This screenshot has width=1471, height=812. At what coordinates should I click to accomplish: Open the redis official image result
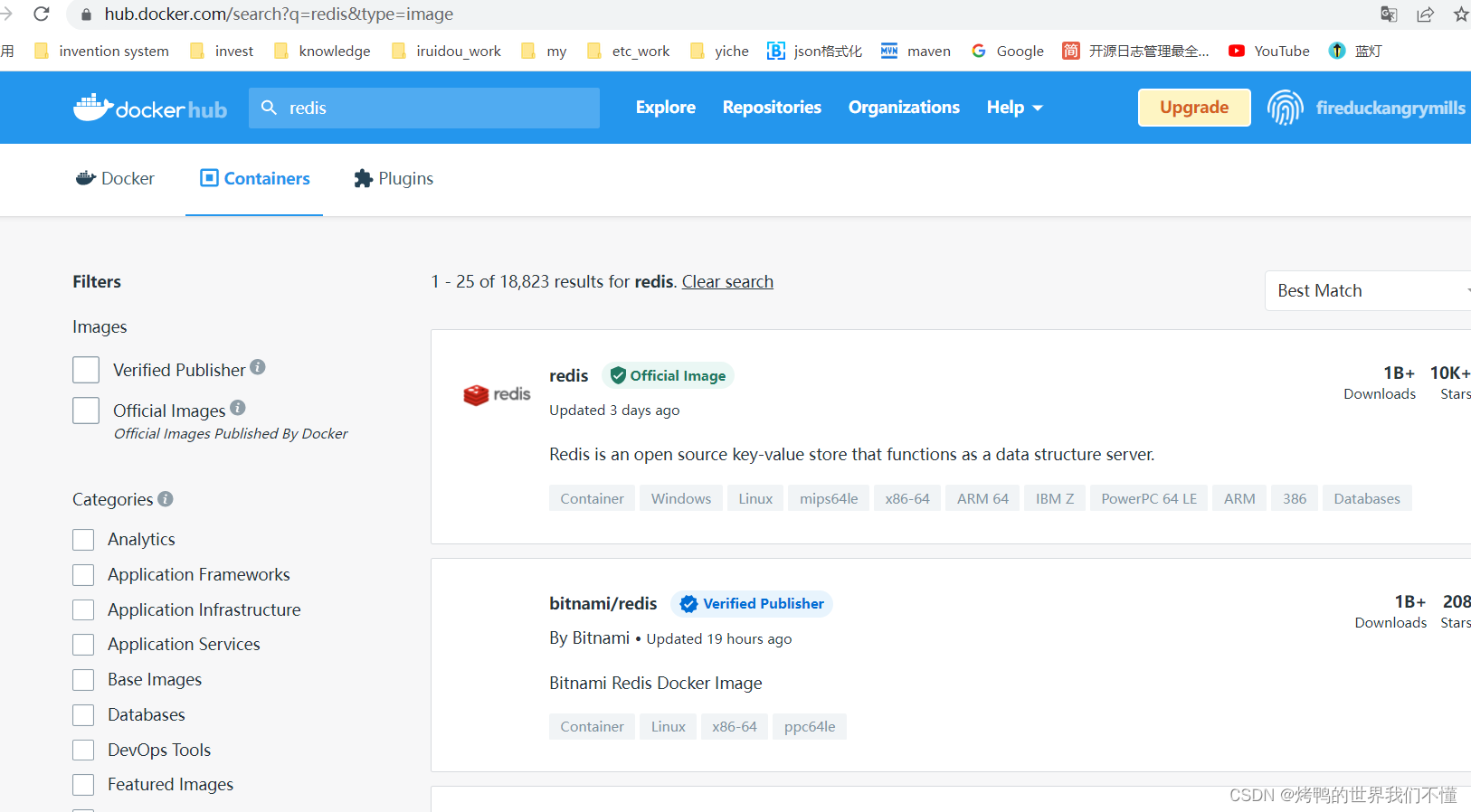pos(568,375)
